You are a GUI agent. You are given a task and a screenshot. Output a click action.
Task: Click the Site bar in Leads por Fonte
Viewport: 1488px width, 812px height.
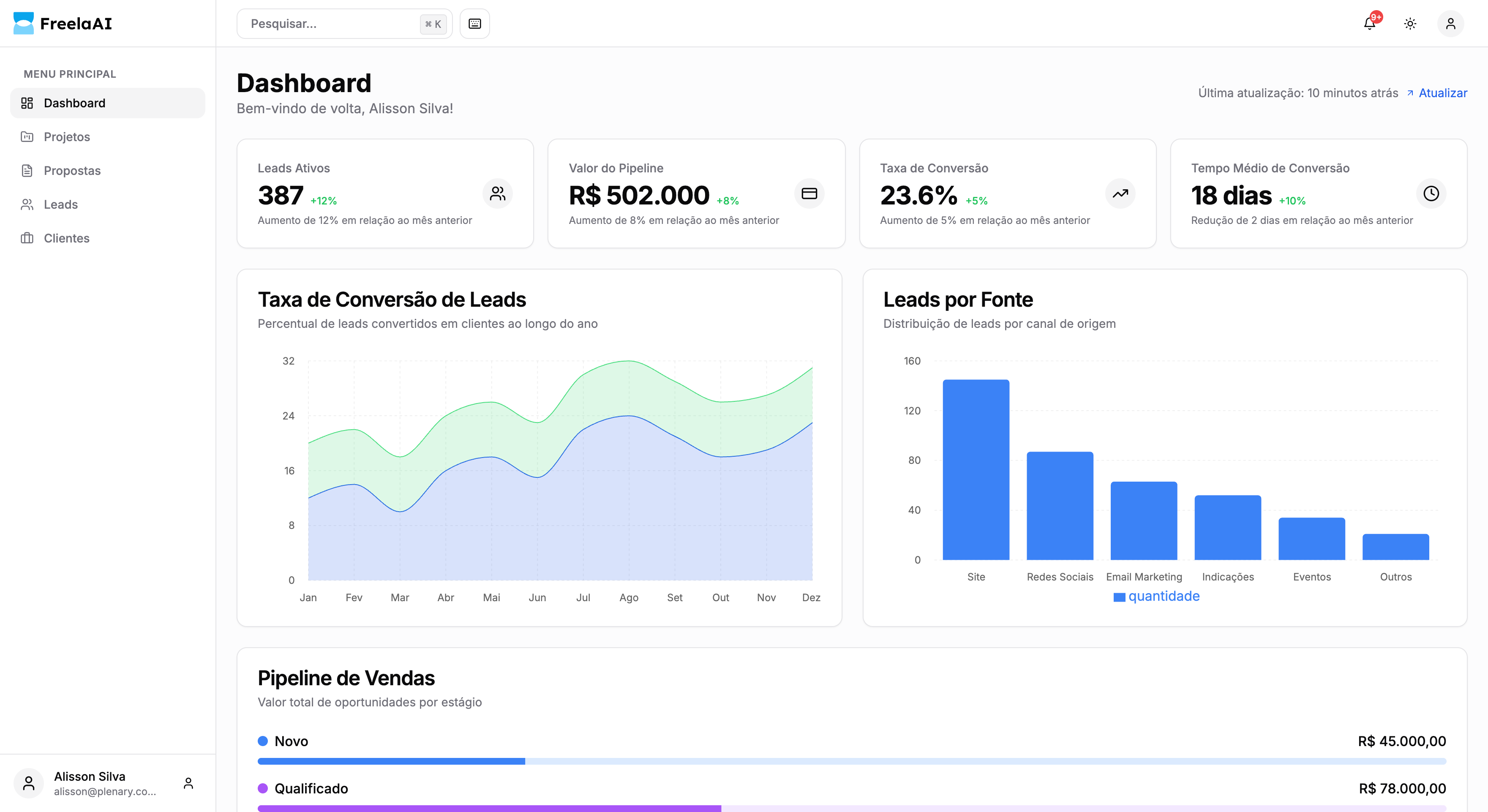tap(976, 469)
